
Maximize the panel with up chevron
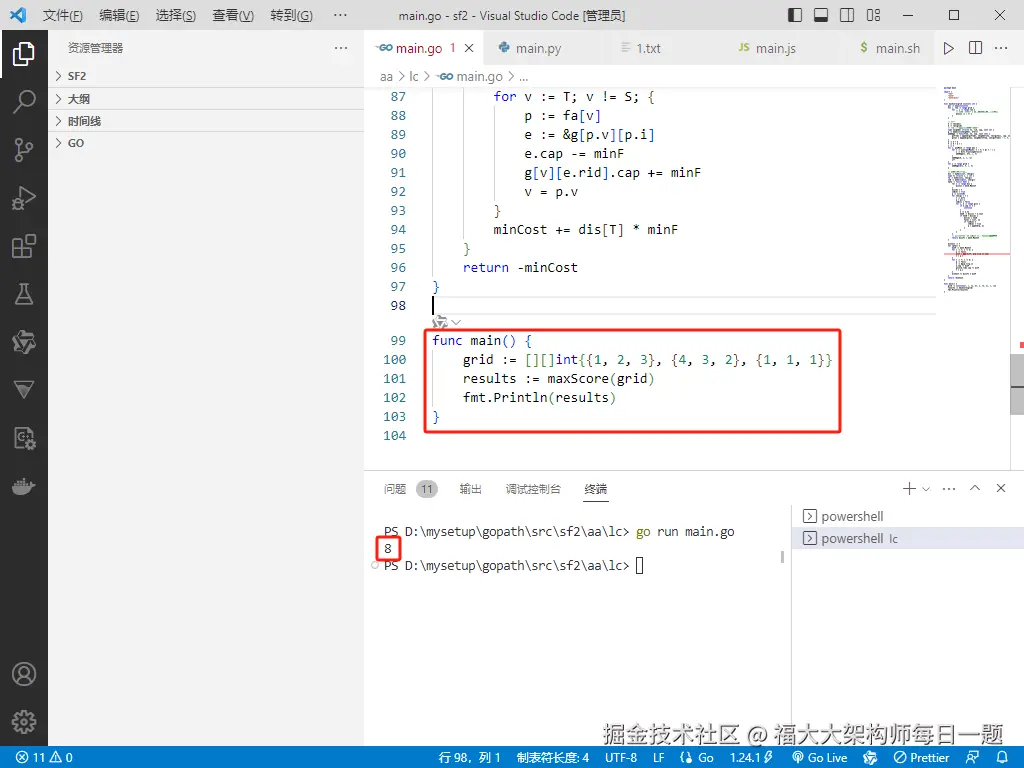975,488
